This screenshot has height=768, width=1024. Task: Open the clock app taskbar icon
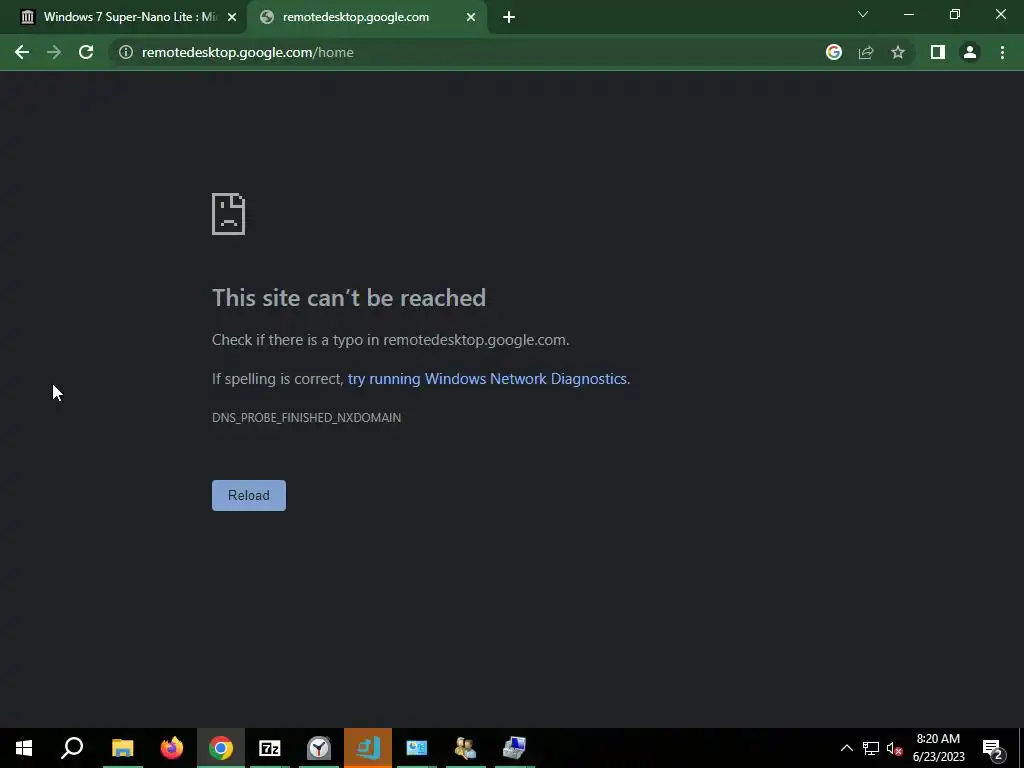(x=319, y=748)
